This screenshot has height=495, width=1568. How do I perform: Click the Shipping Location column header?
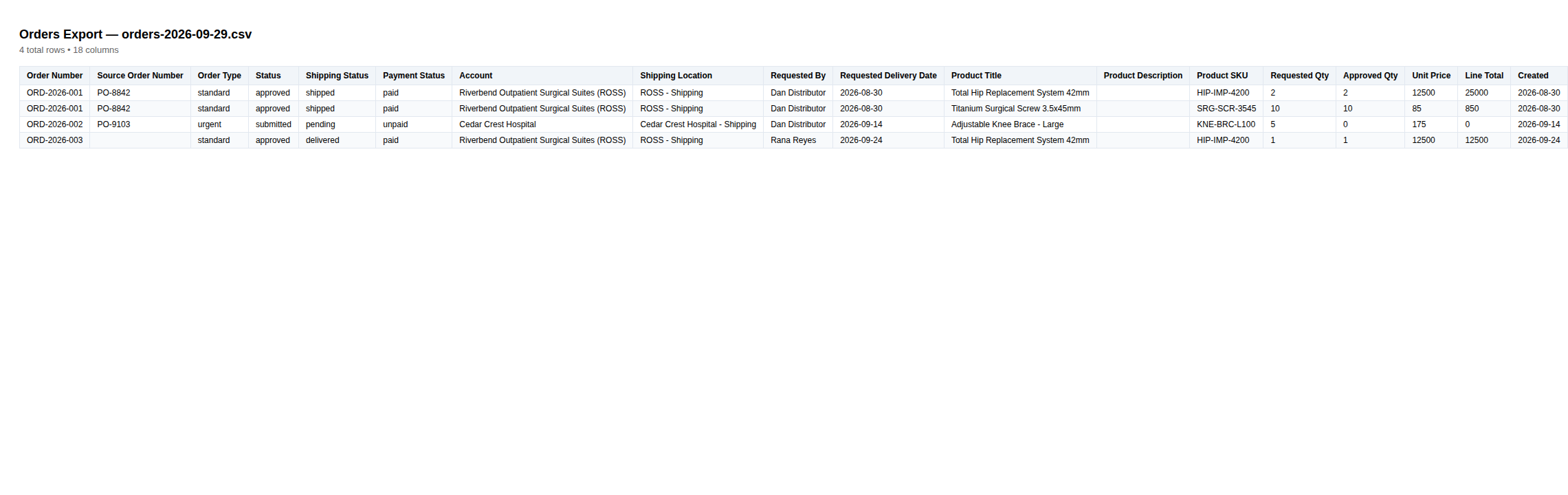(698, 76)
